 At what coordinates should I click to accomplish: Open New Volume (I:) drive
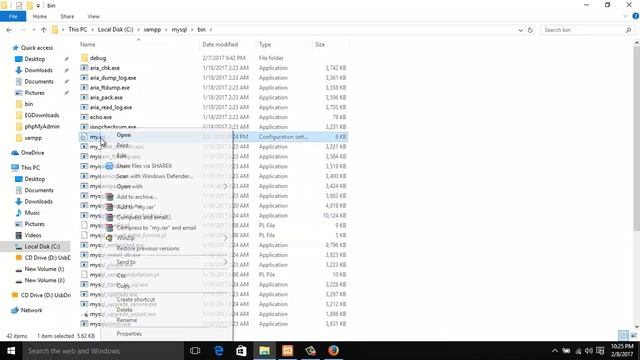click(x=44, y=269)
